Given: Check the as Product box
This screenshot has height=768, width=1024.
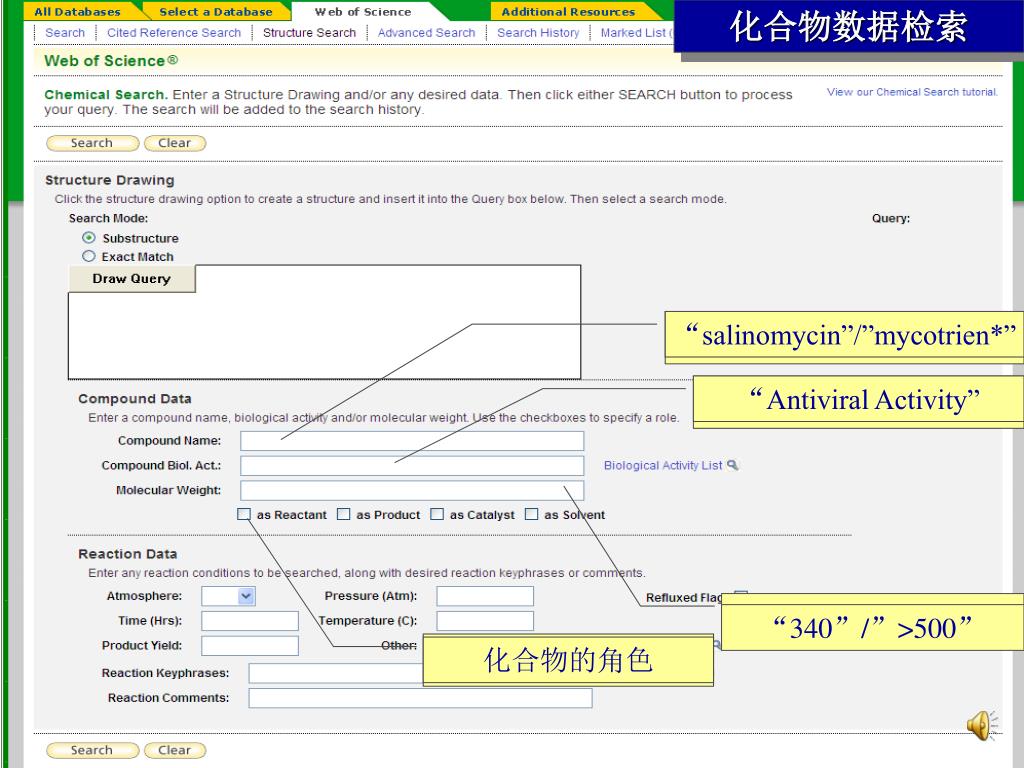Looking at the screenshot, I should [x=344, y=515].
